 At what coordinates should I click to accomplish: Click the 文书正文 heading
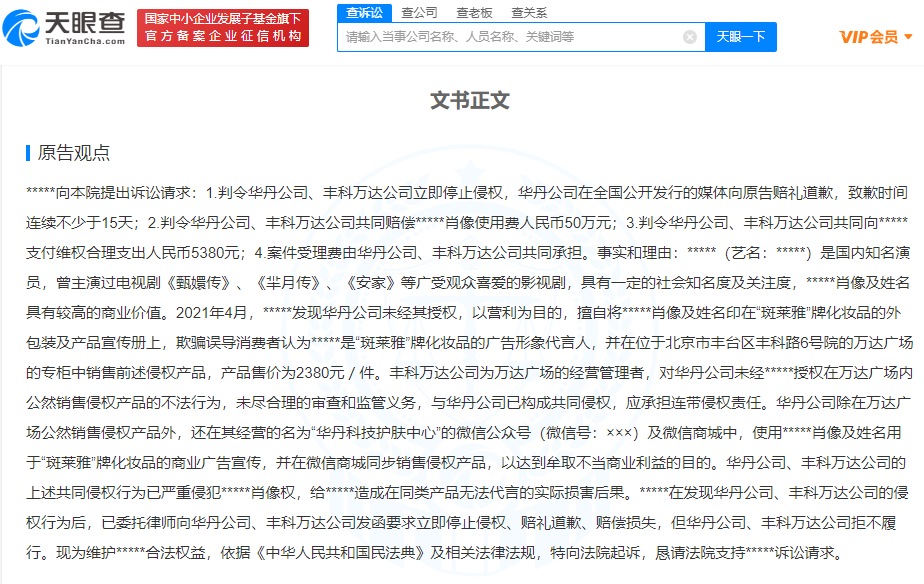point(470,100)
